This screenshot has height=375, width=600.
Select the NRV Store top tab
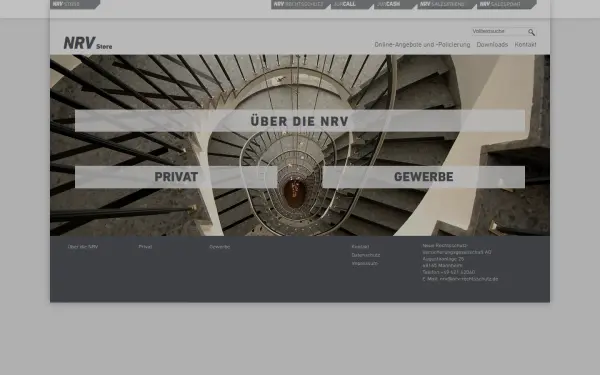tap(75, 4)
